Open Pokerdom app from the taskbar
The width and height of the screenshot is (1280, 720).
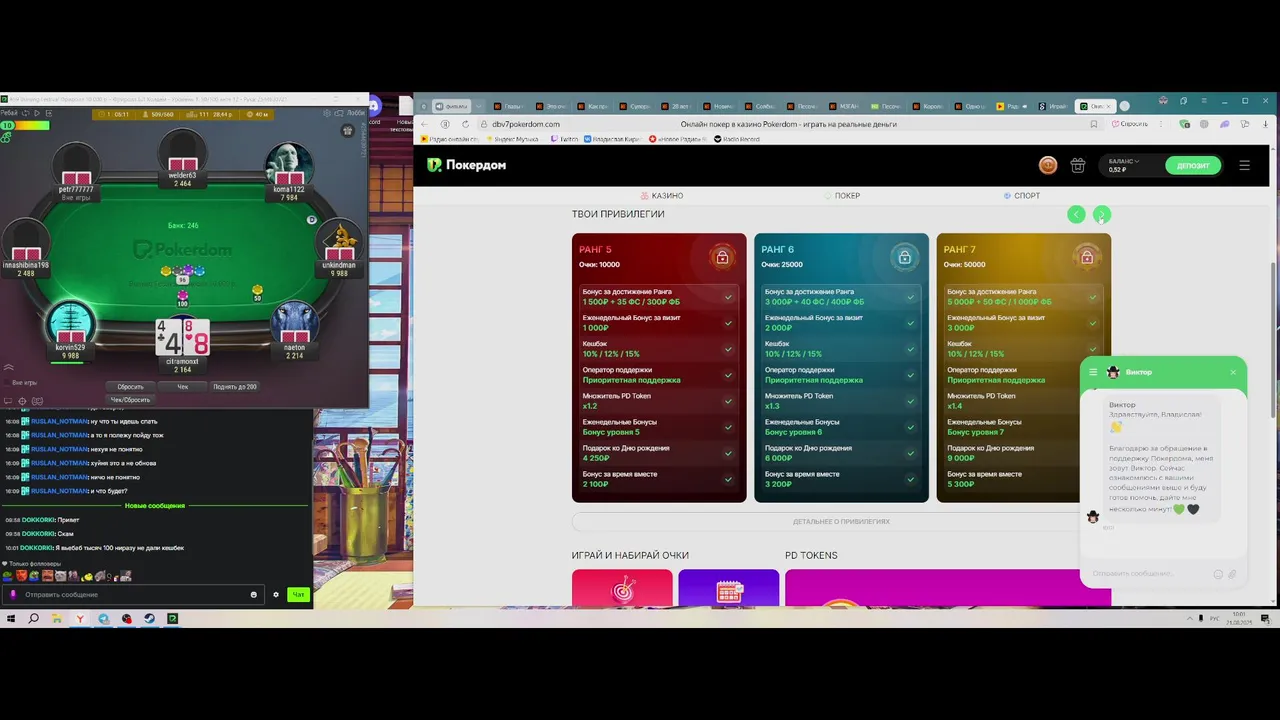(x=172, y=619)
